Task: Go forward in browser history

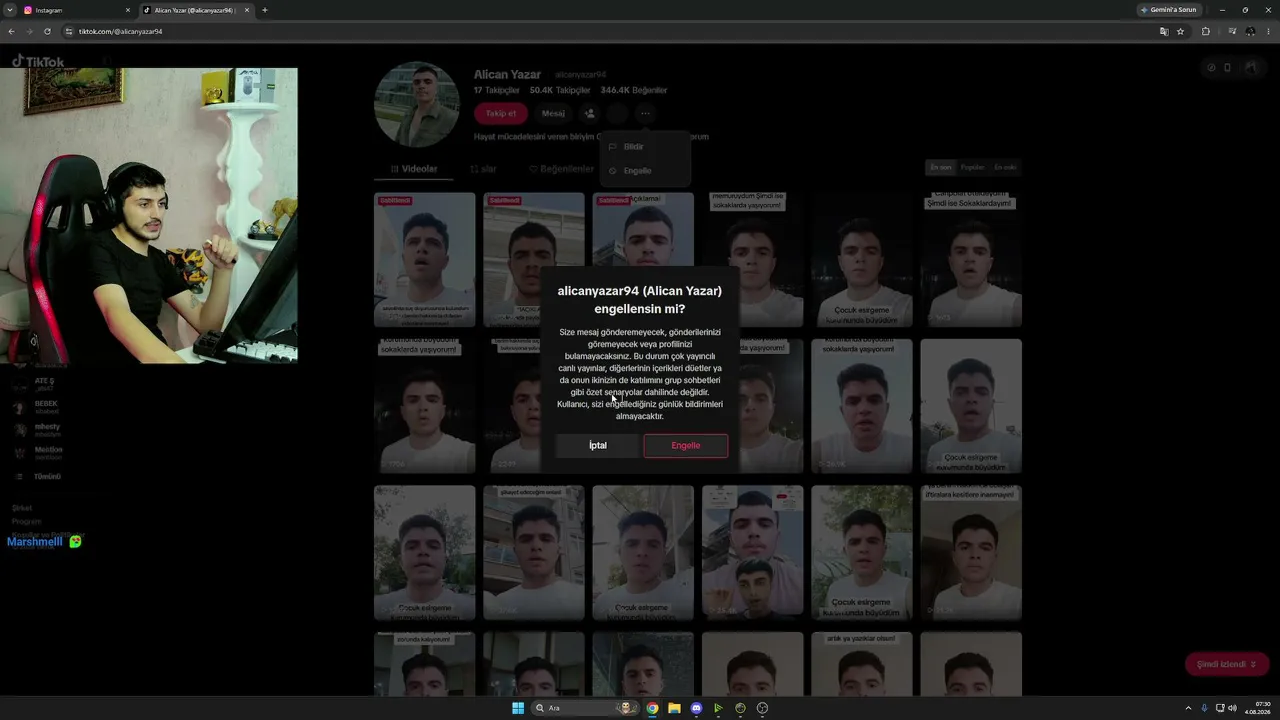Action: (28, 31)
